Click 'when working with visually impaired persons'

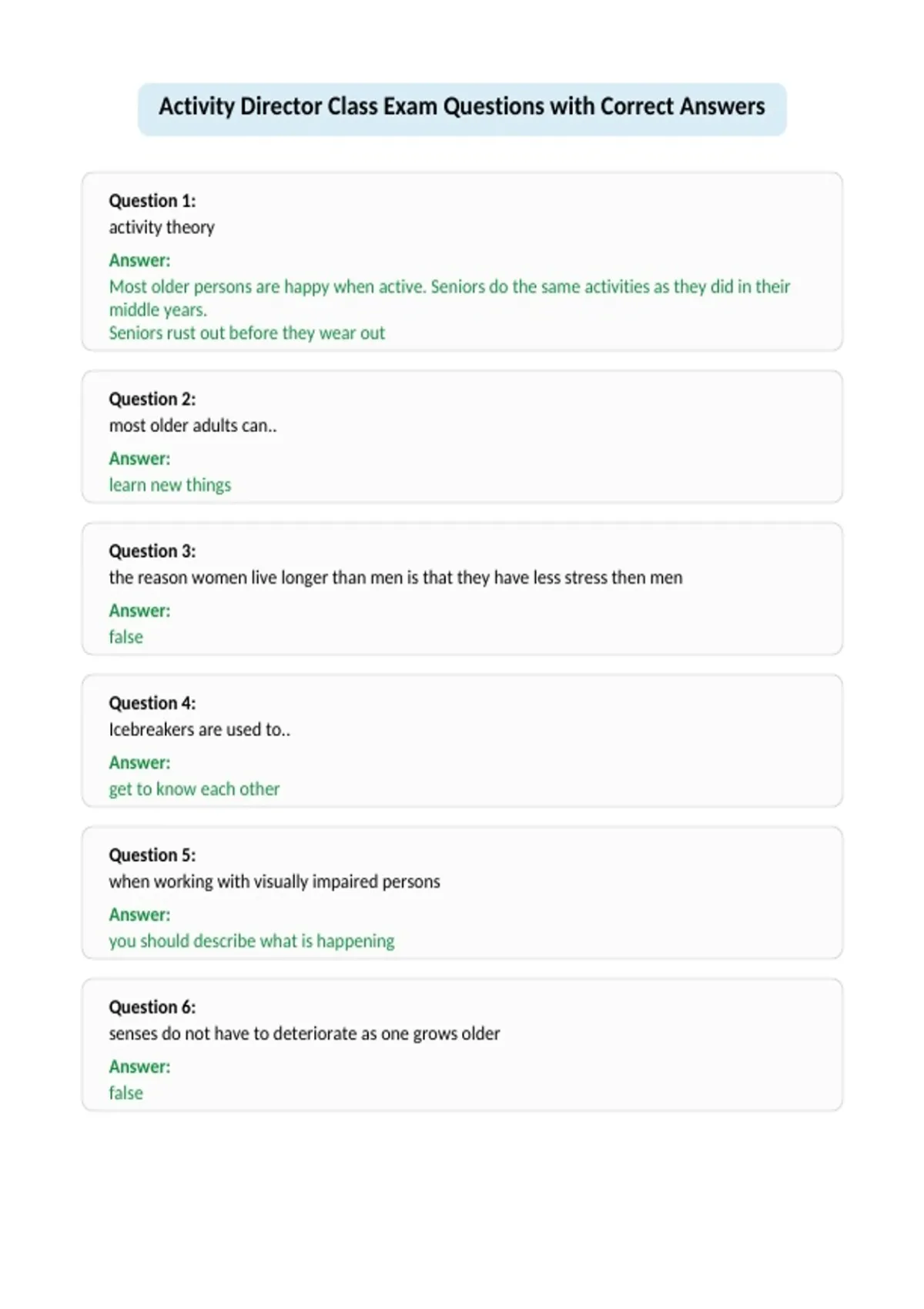[x=275, y=882]
